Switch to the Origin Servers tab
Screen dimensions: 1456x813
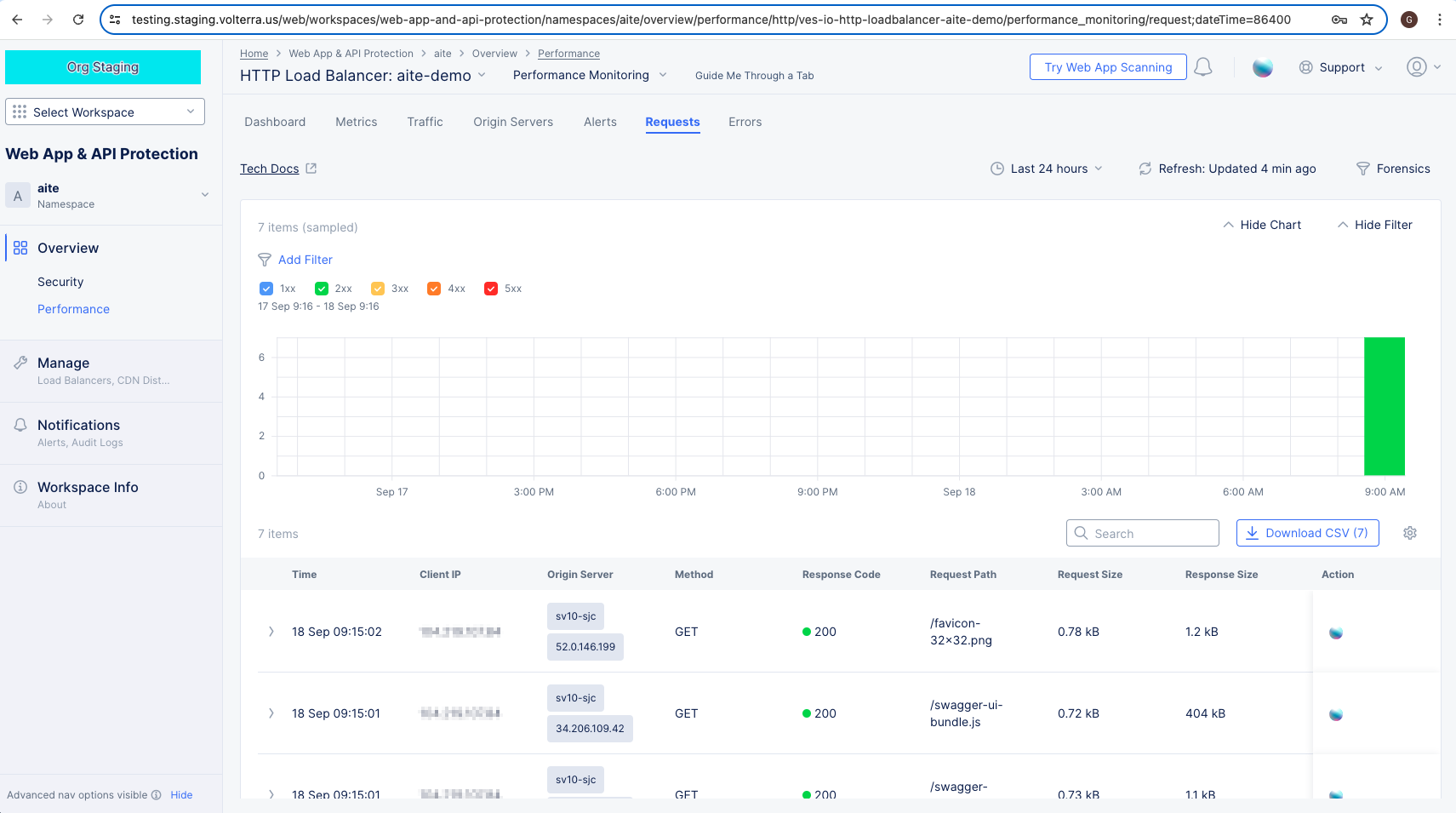512,122
